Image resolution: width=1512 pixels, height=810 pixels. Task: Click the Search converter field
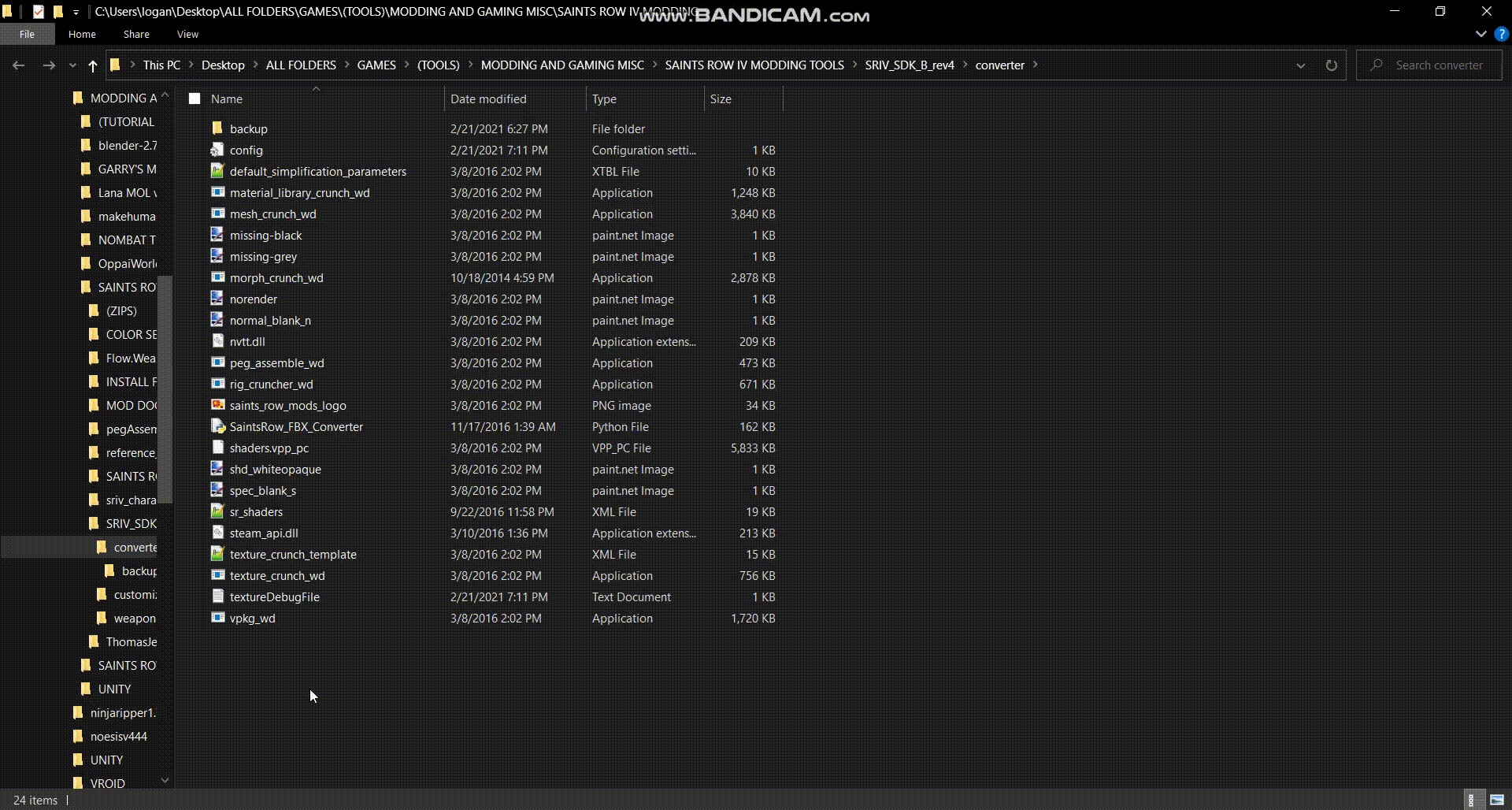pos(1429,65)
